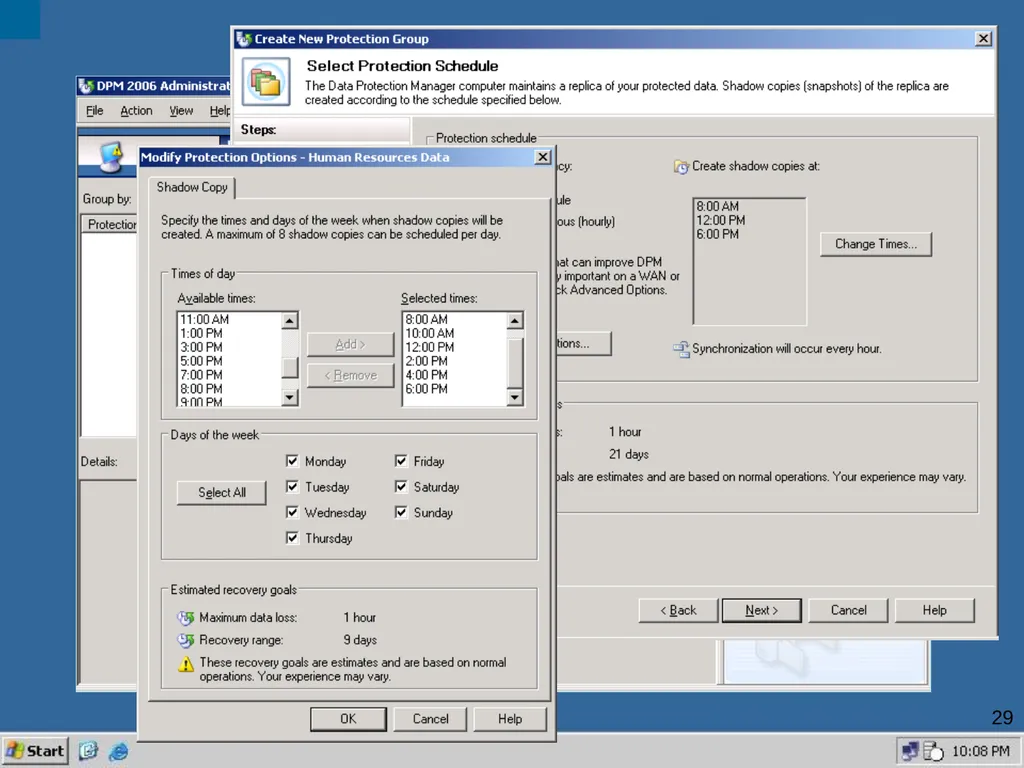Toggle the Thursday checkbox
The height and width of the screenshot is (768, 1024).
(x=292, y=537)
